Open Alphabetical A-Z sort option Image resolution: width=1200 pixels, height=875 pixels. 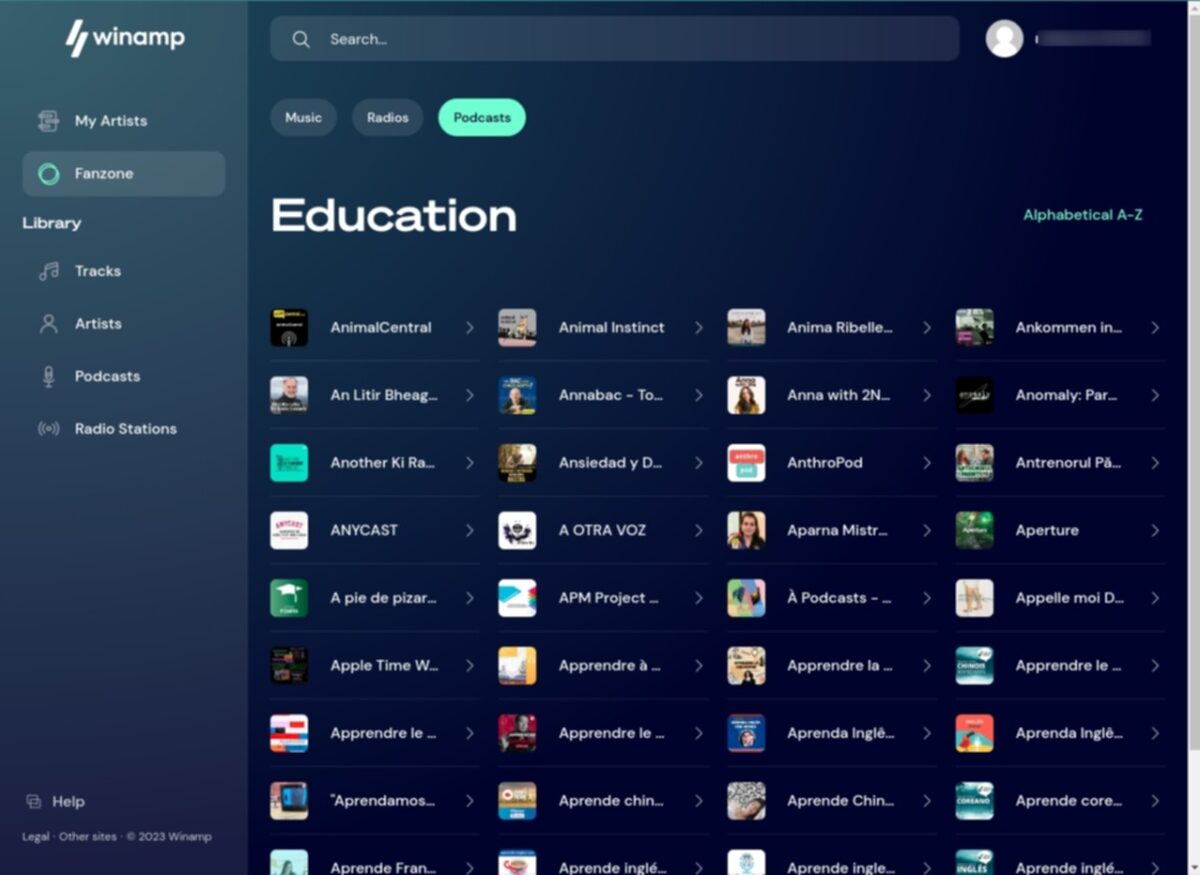click(1082, 215)
